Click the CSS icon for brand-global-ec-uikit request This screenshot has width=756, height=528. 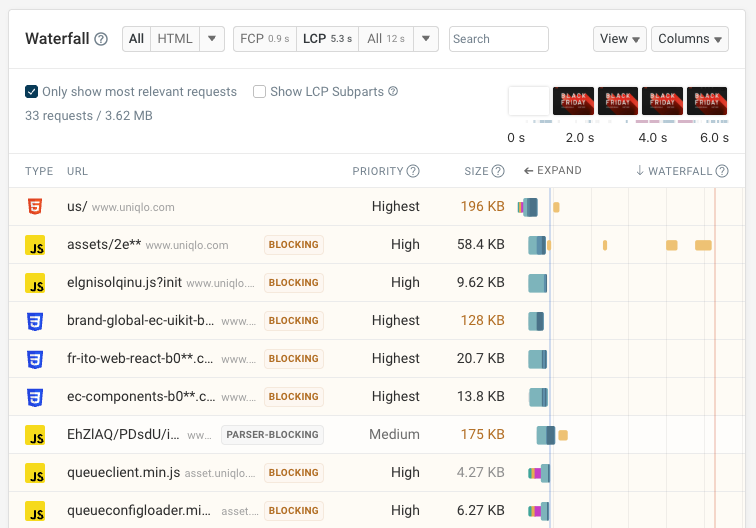point(35,321)
